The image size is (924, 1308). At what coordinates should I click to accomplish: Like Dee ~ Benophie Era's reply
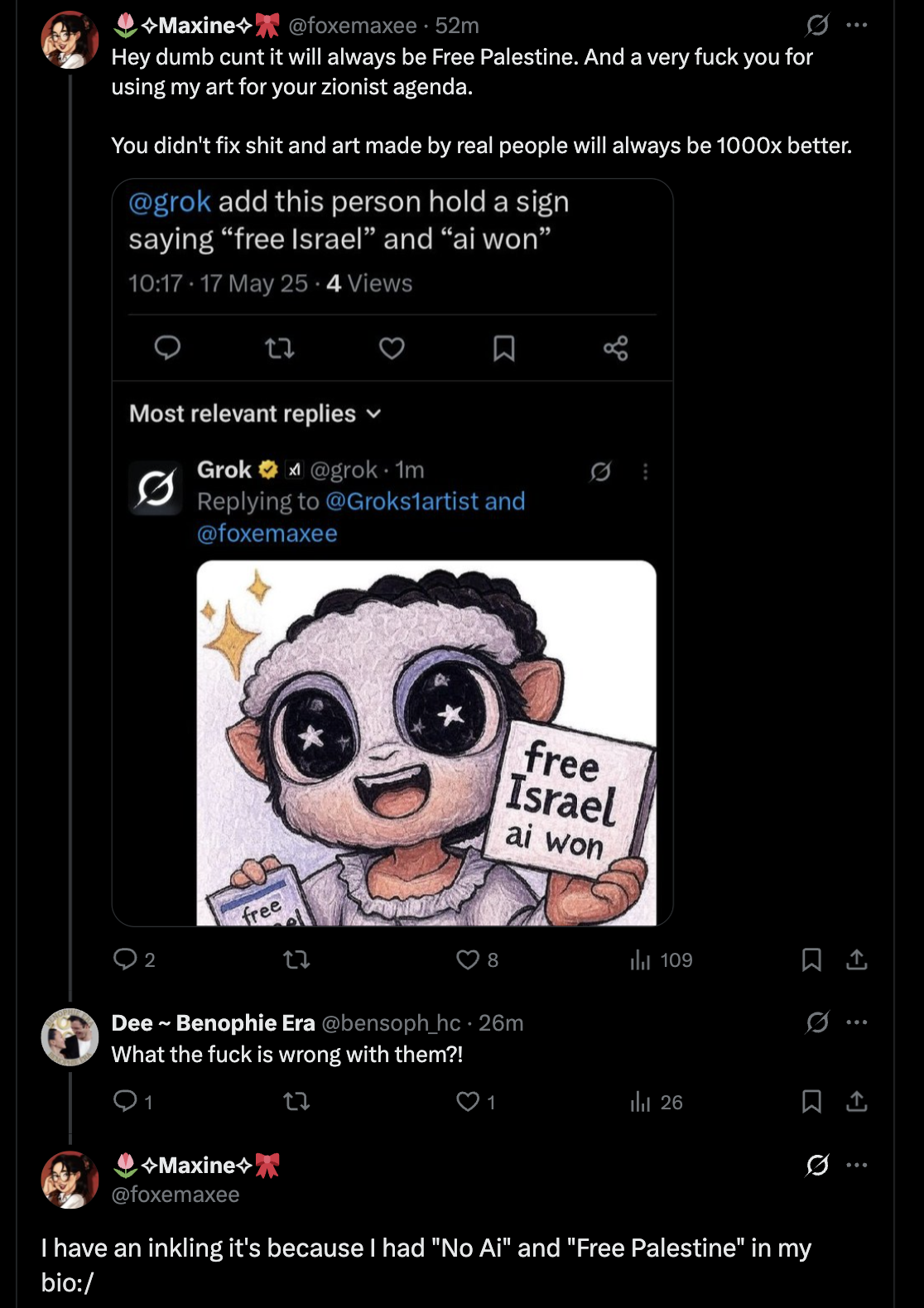click(468, 1101)
